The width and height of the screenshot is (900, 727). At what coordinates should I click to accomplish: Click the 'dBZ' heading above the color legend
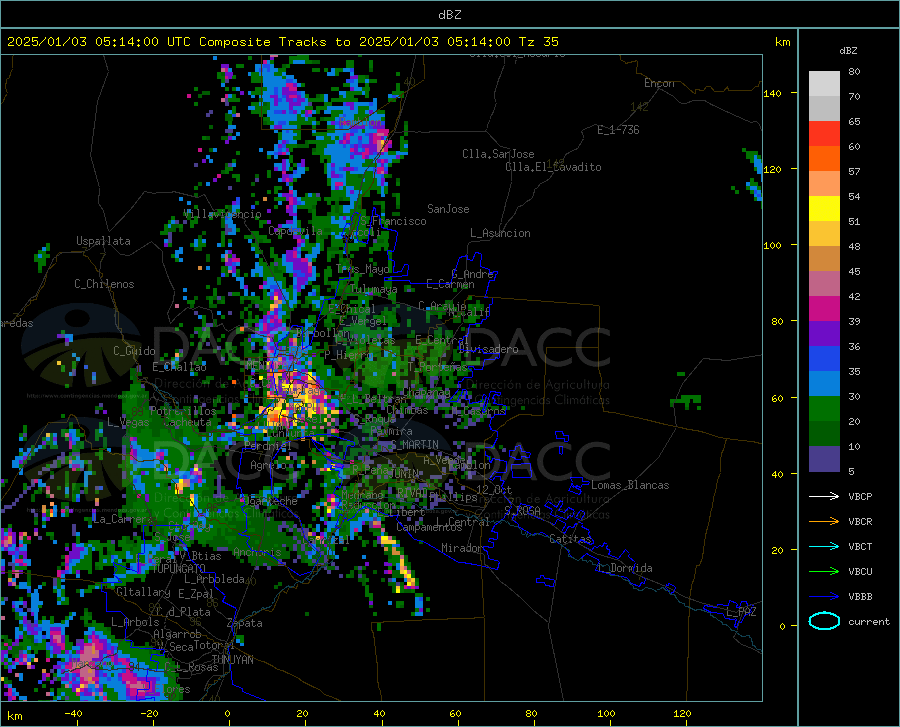(848, 50)
